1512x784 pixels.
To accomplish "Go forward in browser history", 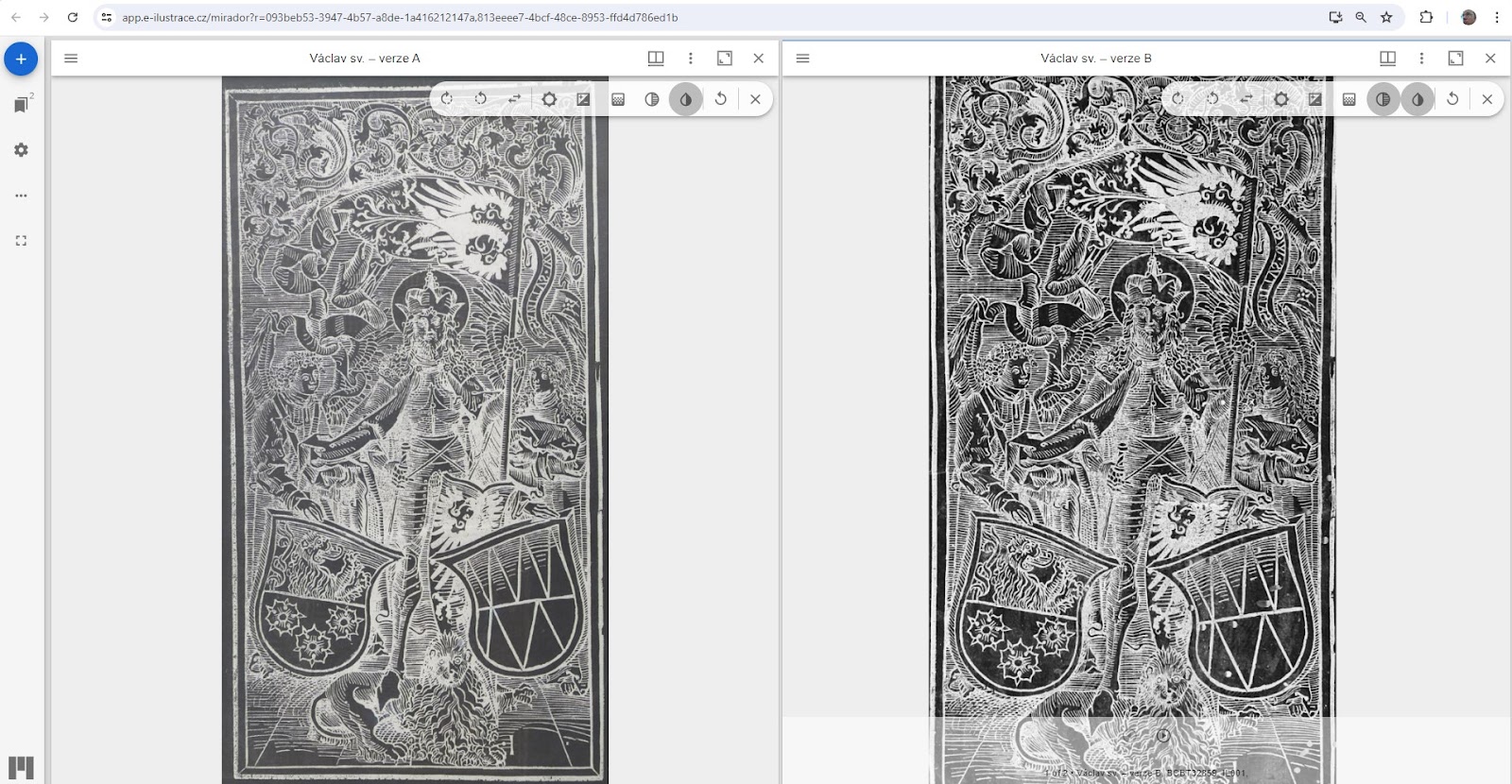I will pyautogui.click(x=44, y=17).
